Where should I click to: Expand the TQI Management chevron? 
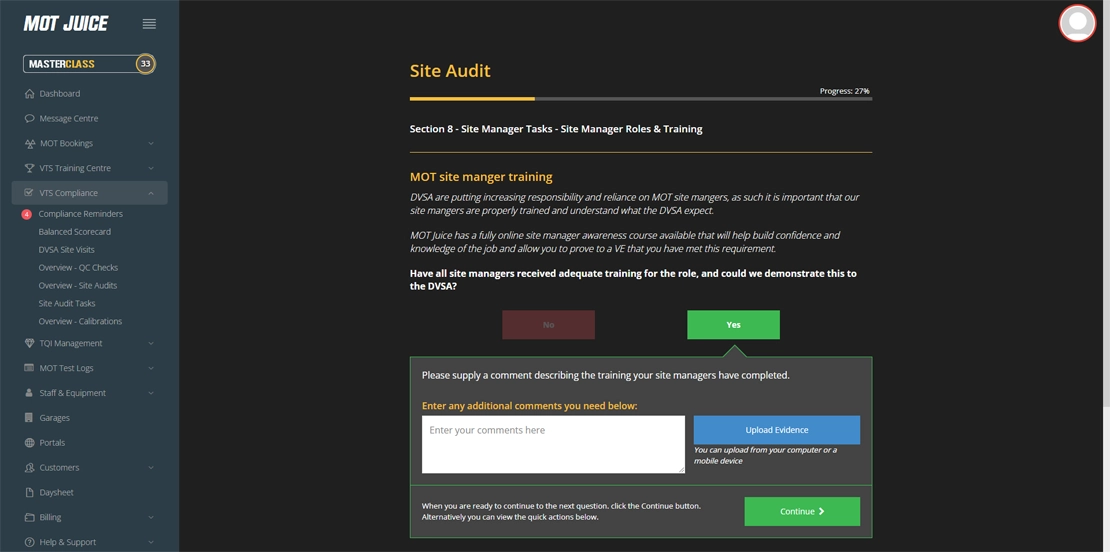[151, 343]
